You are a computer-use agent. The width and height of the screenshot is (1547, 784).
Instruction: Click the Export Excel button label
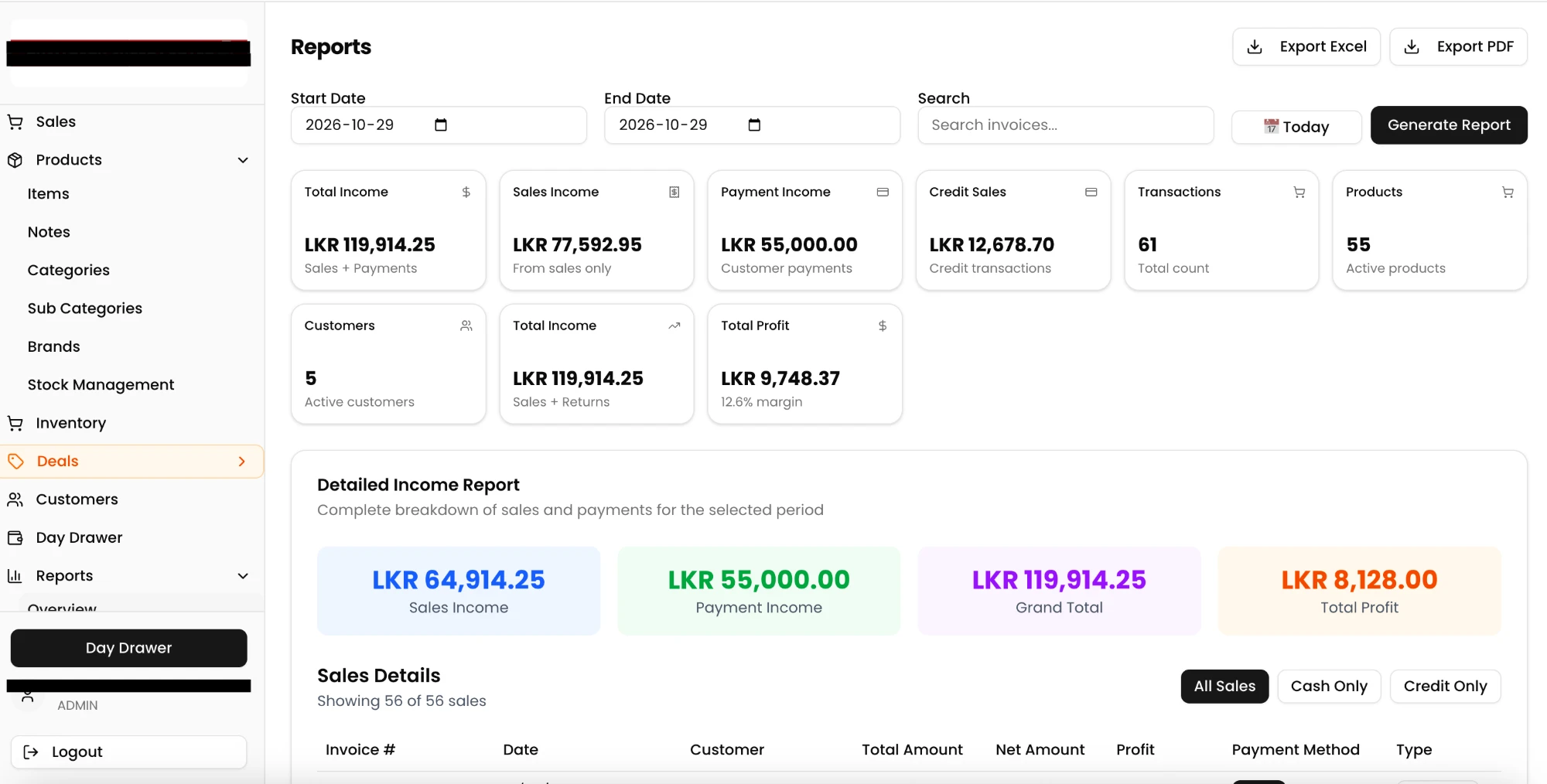[1323, 47]
